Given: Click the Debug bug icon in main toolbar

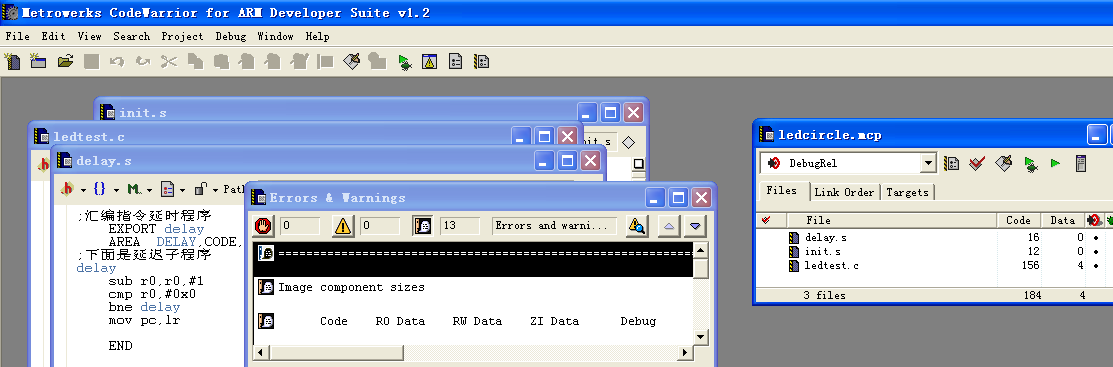Looking at the screenshot, I should 405,62.
